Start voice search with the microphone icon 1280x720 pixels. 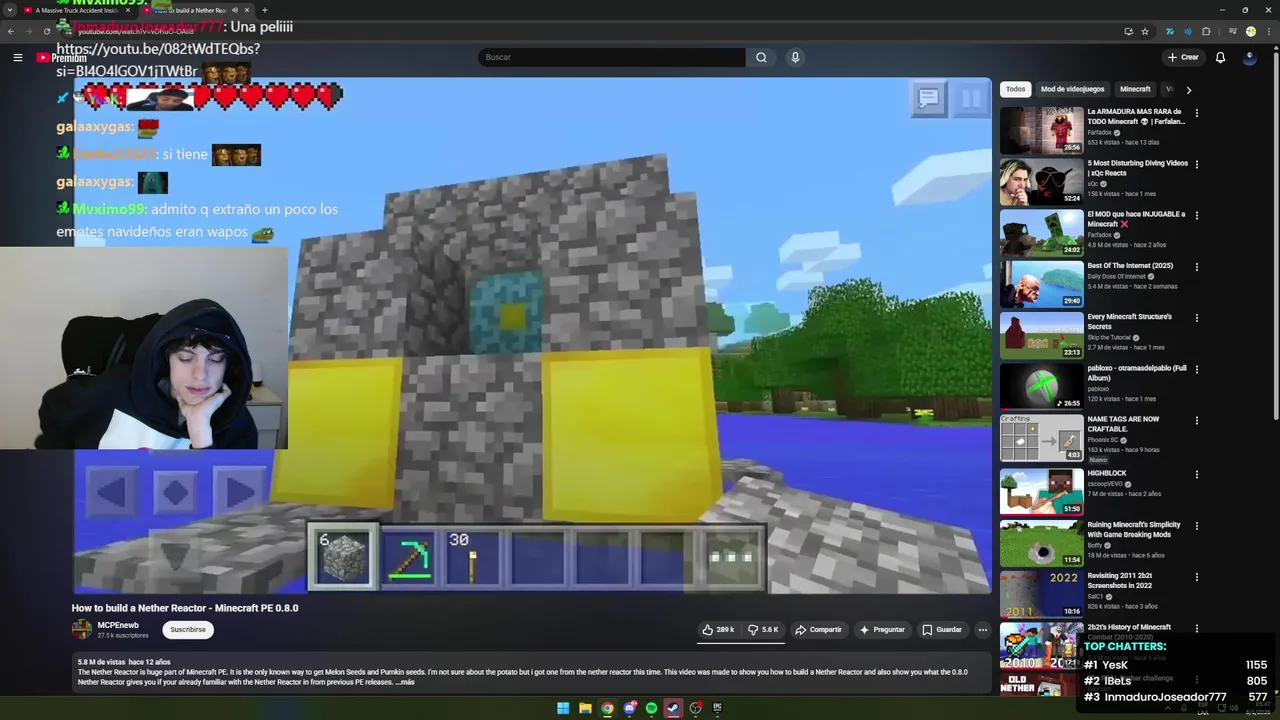(x=795, y=57)
